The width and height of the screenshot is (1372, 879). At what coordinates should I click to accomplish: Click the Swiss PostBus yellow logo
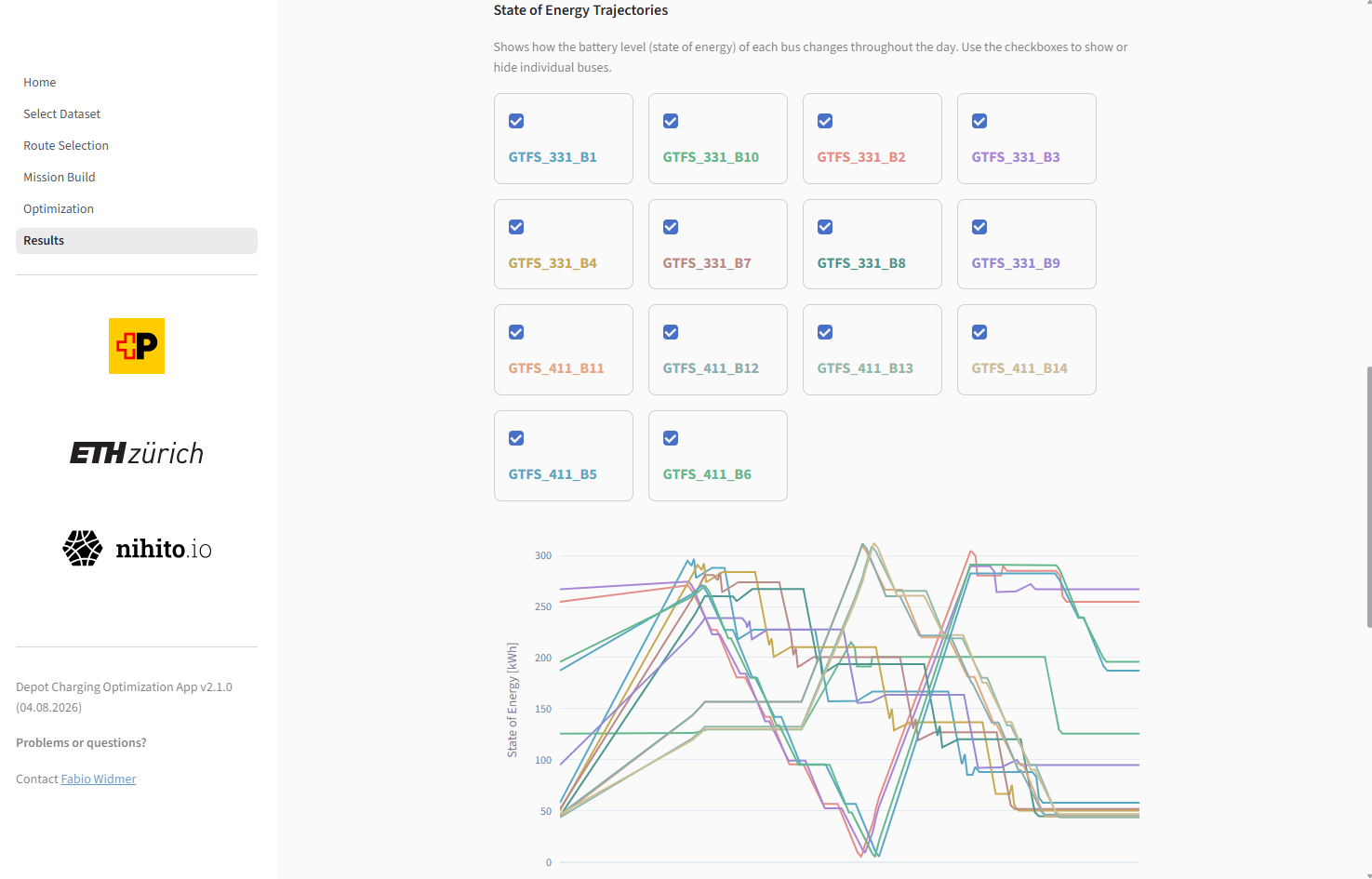click(x=137, y=346)
